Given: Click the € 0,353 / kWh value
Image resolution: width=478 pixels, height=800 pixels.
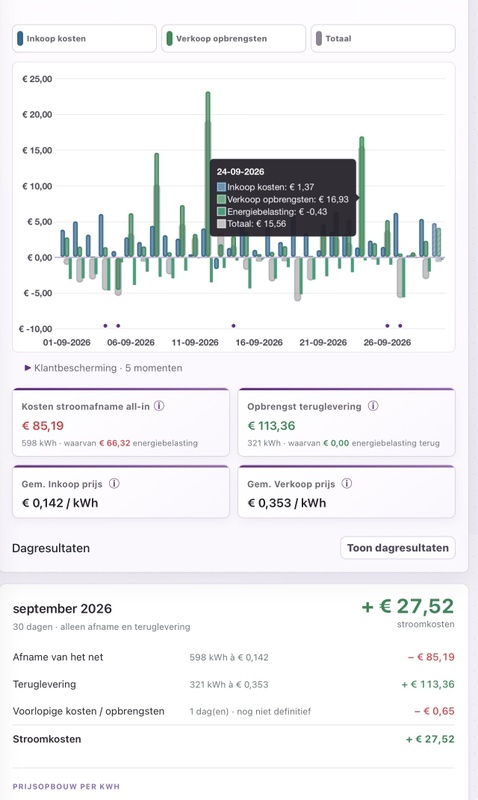Looking at the screenshot, I should coord(287,503).
